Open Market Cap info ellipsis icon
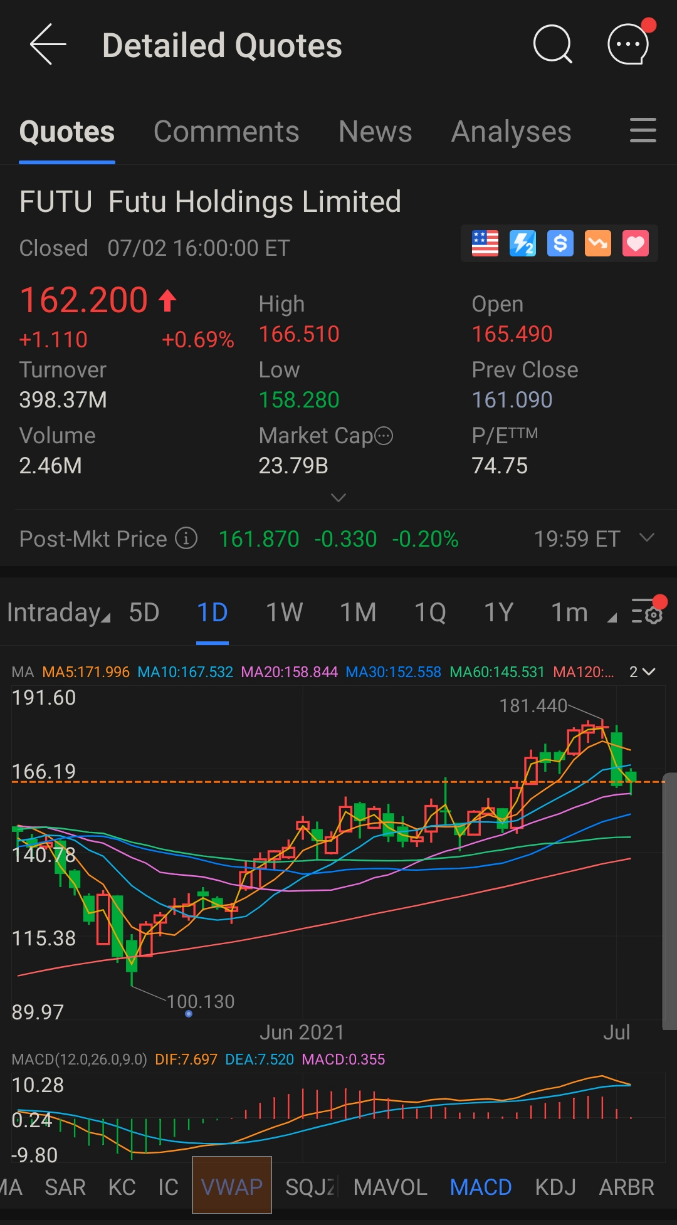This screenshot has width=677, height=1225. click(383, 436)
